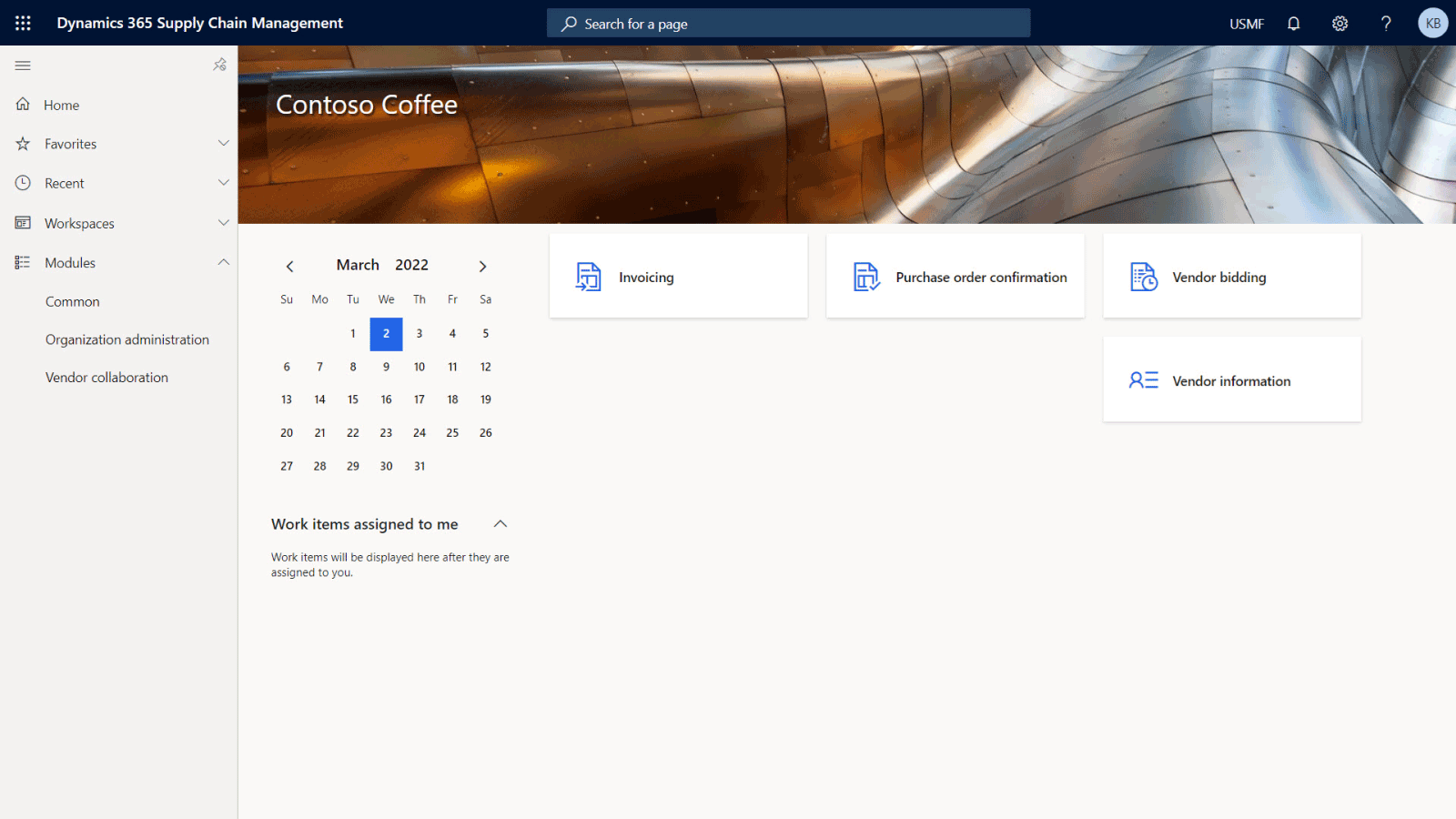Screen dimensions: 1456x819
Task: Open the Settings gear icon
Action: 1340,23
